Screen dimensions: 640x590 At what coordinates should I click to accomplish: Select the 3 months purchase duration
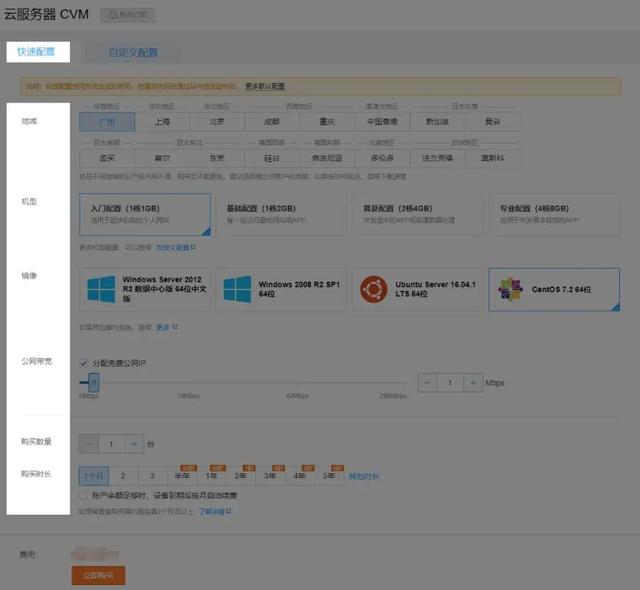(x=153, y=476)
